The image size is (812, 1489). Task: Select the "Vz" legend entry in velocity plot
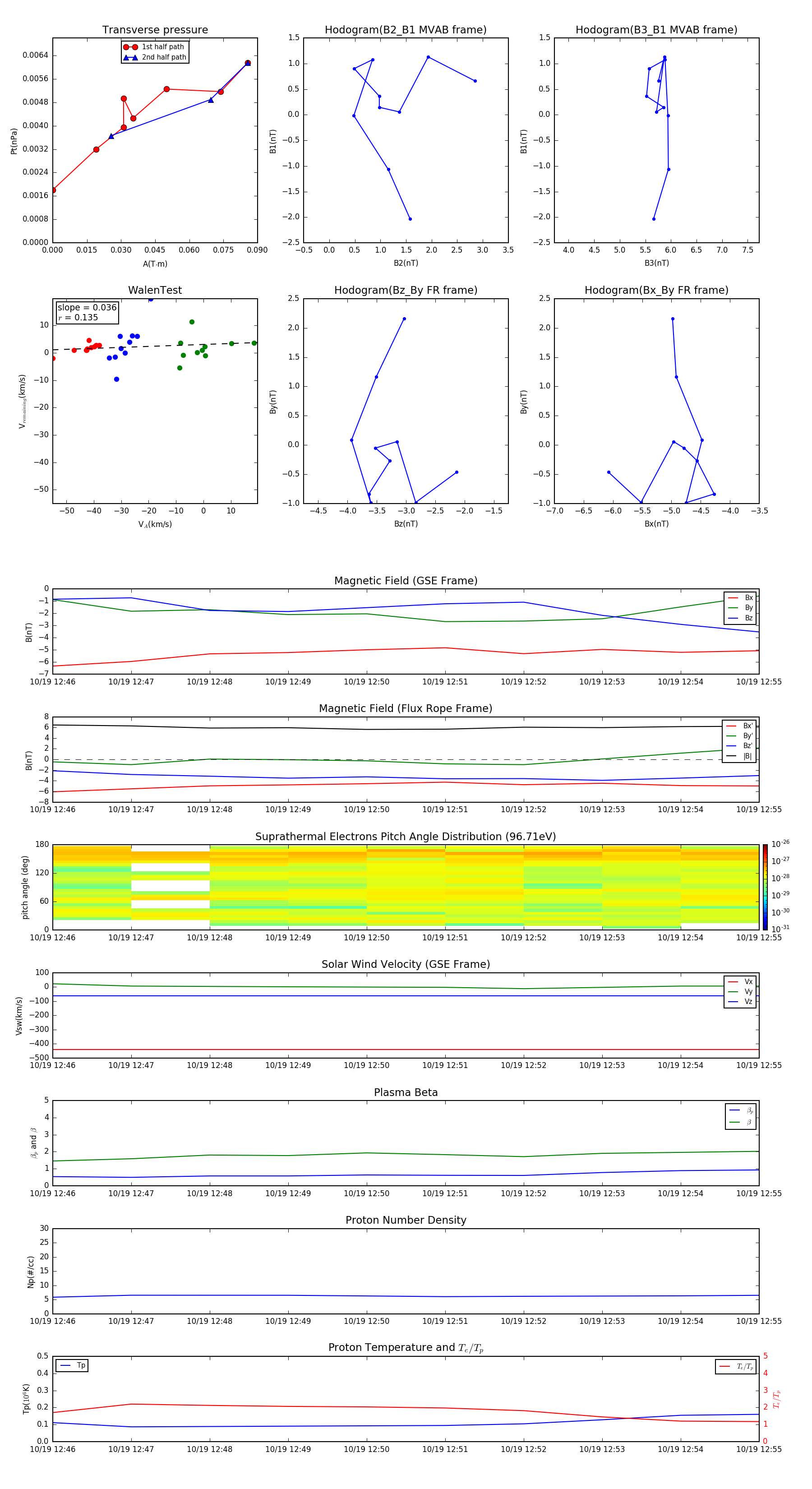click(740, 1002)
